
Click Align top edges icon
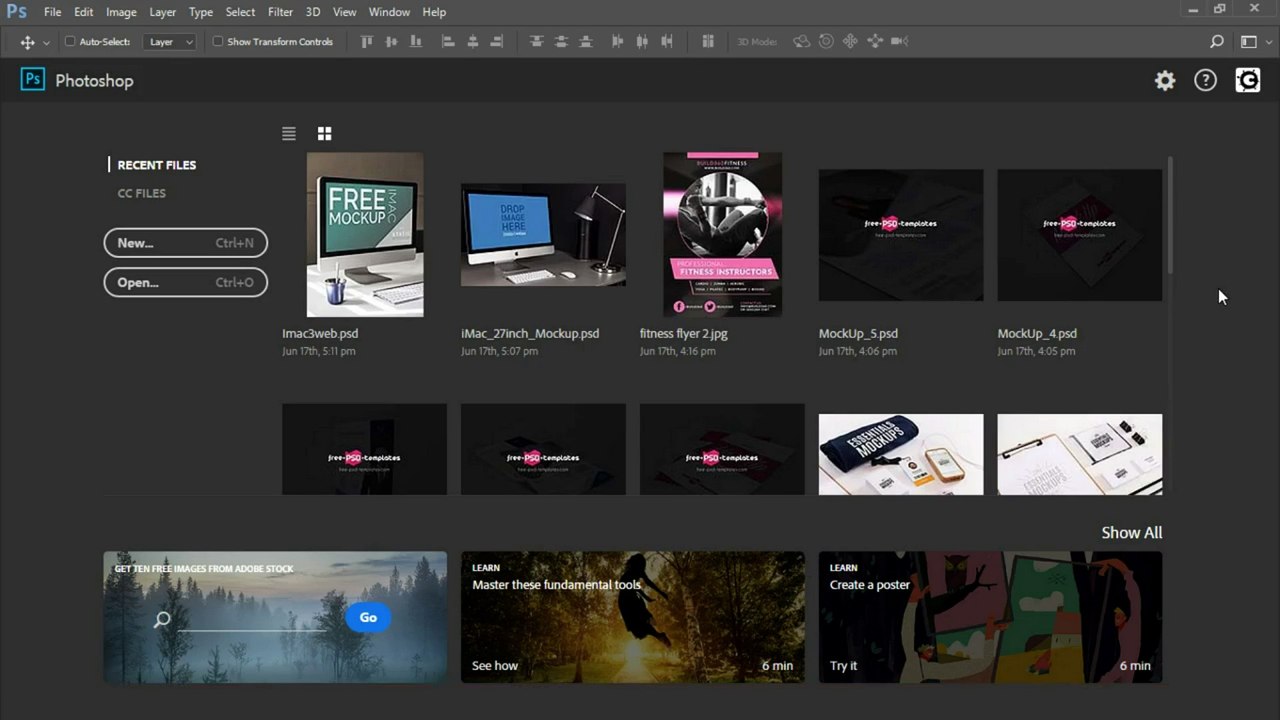pos(366,42)
